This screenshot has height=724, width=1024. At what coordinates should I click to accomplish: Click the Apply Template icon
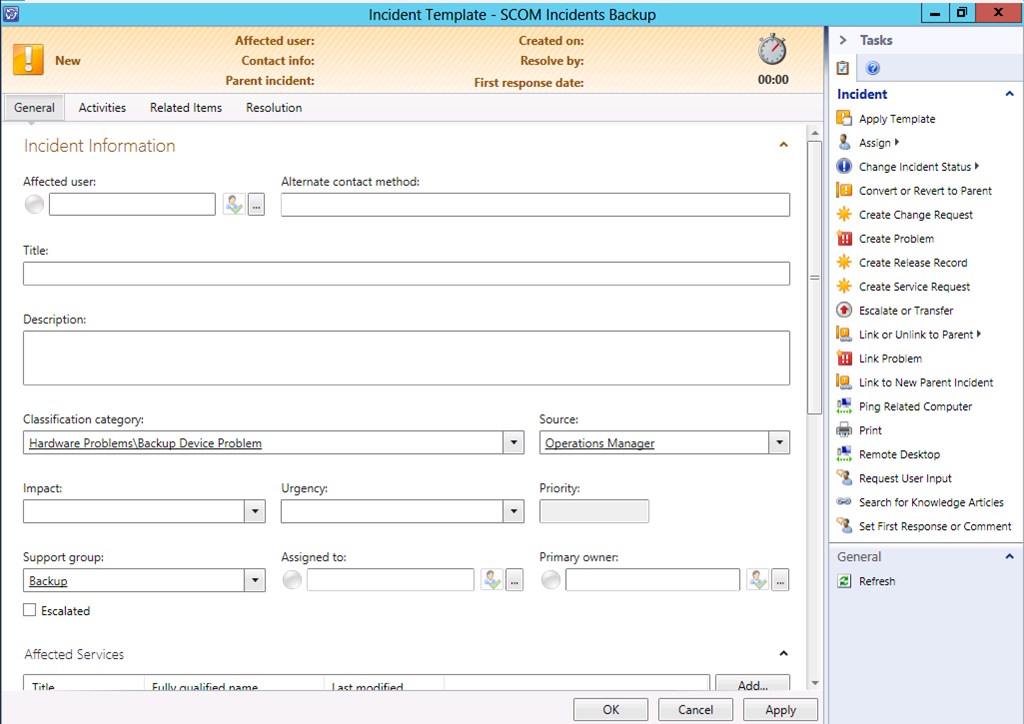844,119
